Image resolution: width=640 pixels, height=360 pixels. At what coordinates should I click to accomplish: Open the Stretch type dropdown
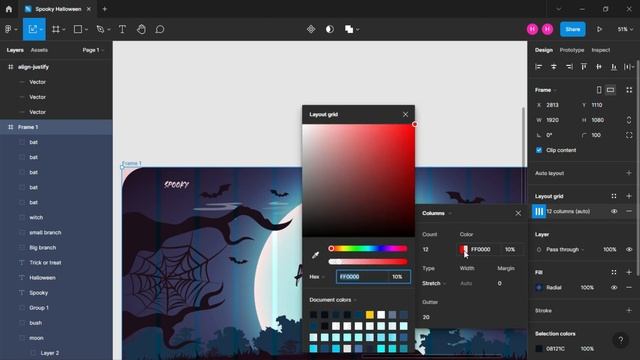(434, 283)
